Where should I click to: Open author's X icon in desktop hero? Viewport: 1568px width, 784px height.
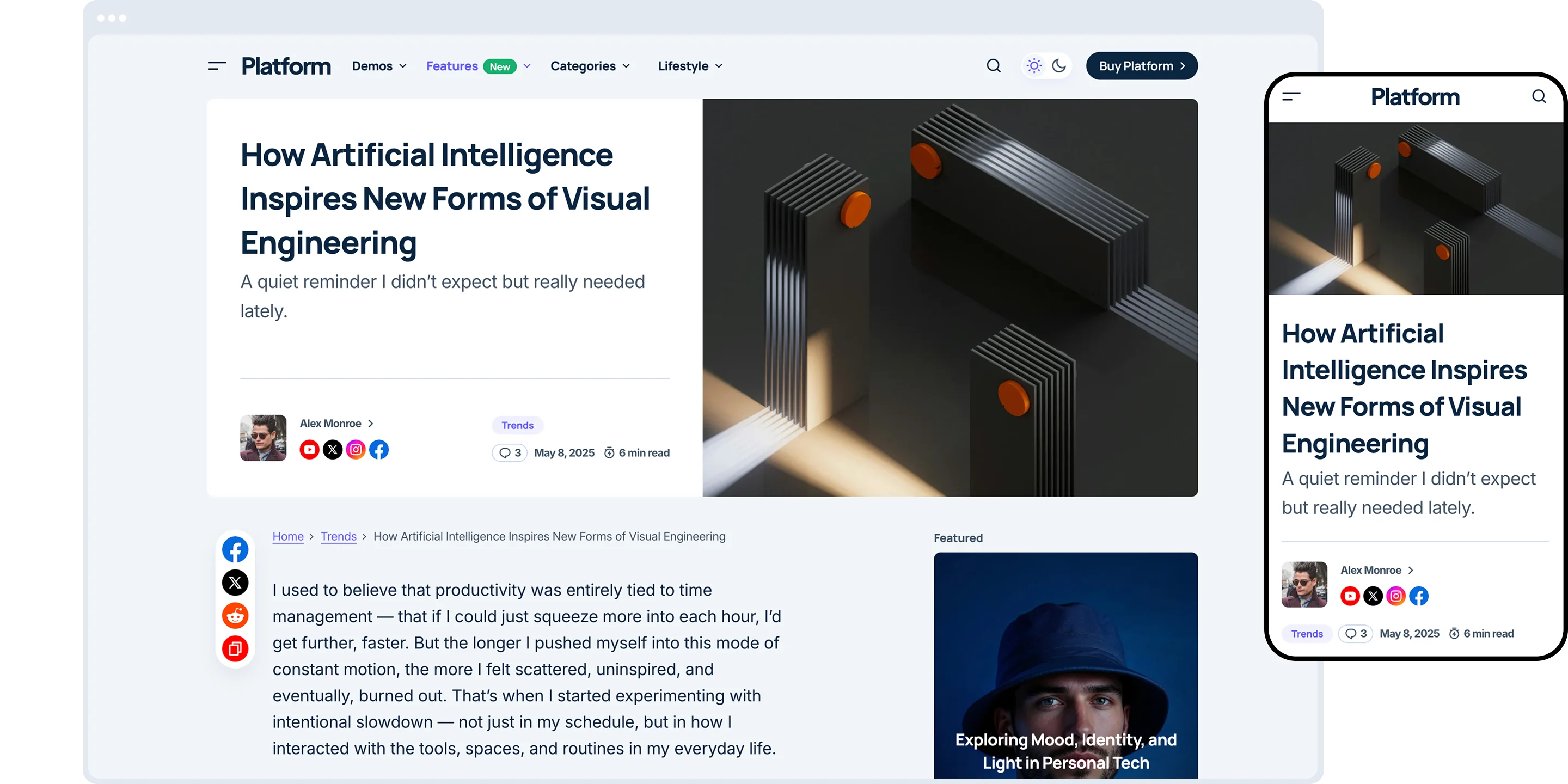pos(332,450)
